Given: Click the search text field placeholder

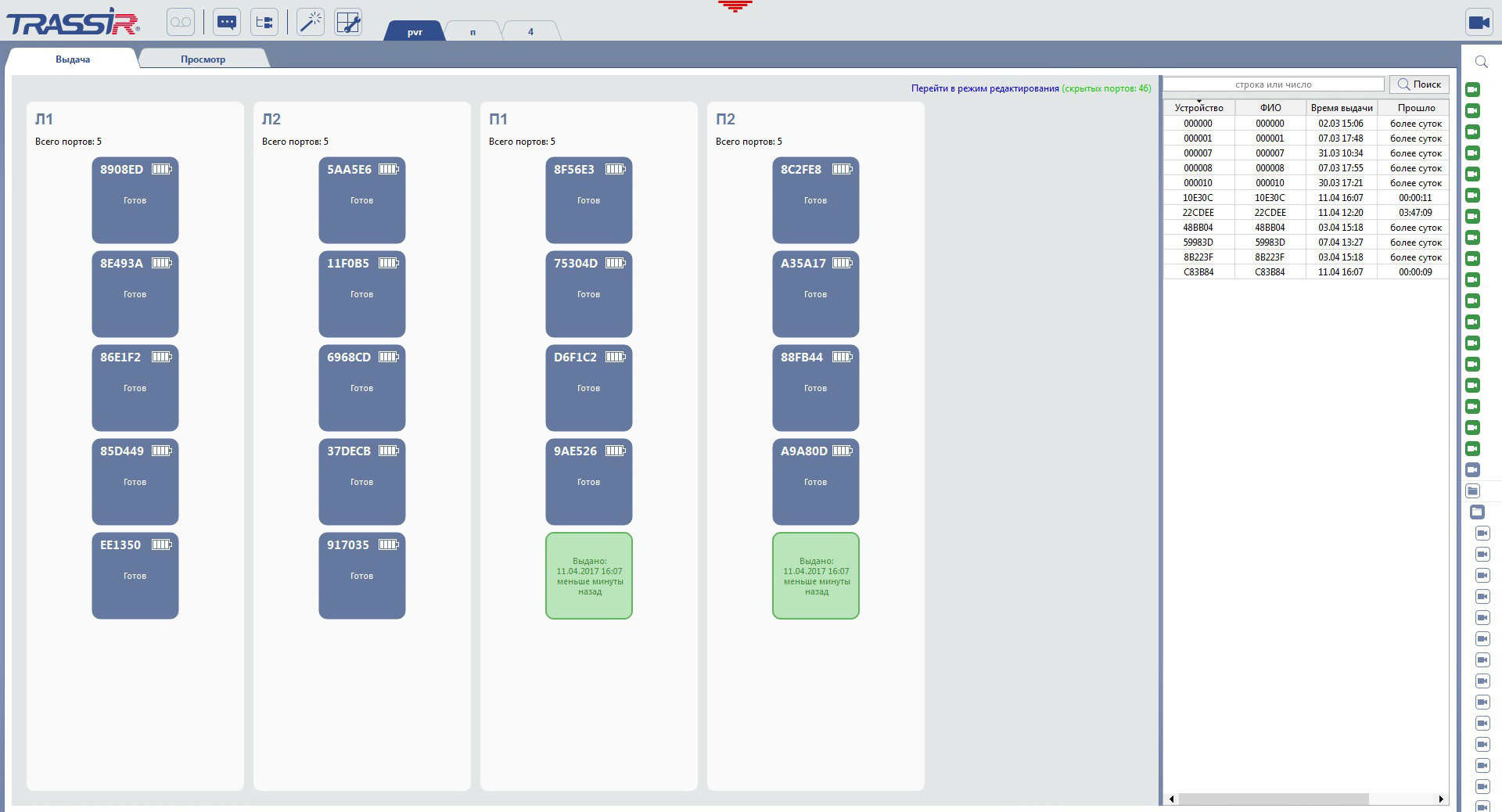Looking at the screenshot, I should pyautogui.click(x=1273, y=84).
